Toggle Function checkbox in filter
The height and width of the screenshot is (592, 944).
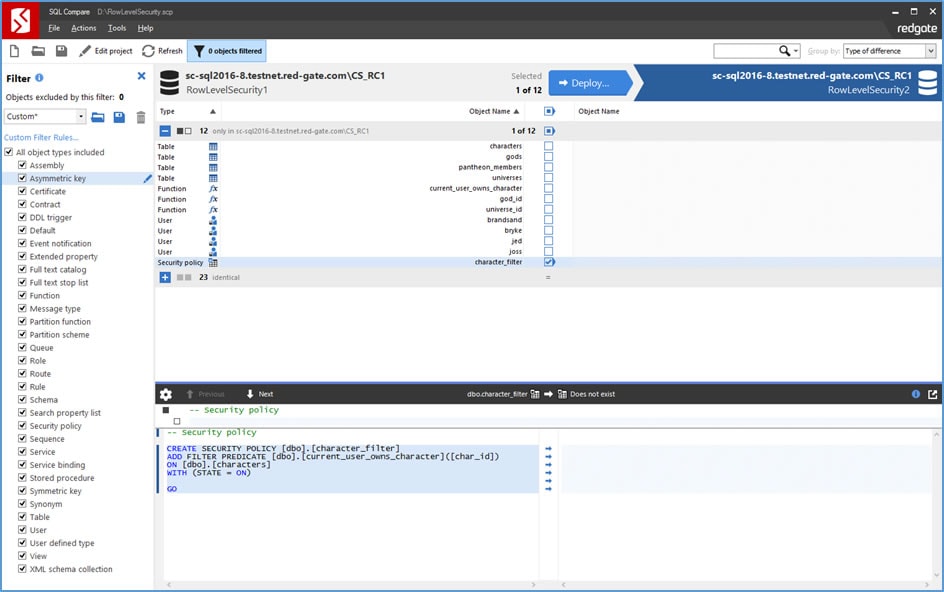pos(22,295)
